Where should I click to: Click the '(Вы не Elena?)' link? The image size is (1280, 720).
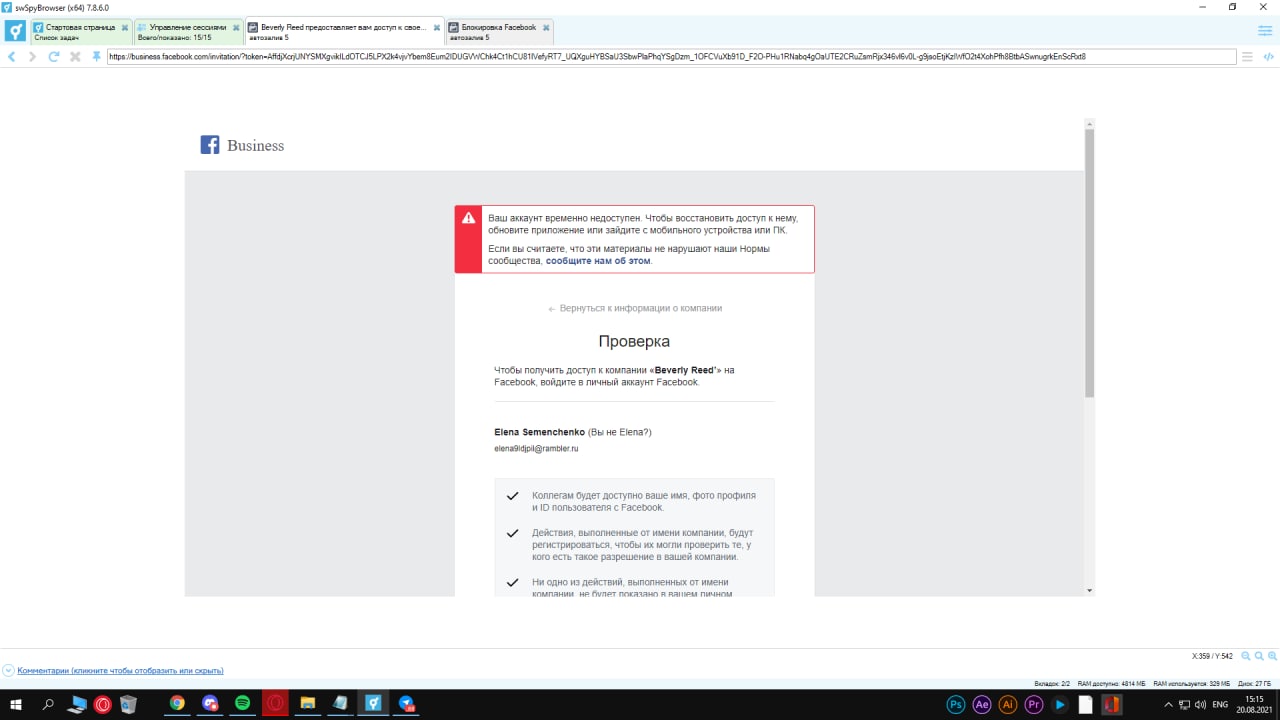[620, 432]
